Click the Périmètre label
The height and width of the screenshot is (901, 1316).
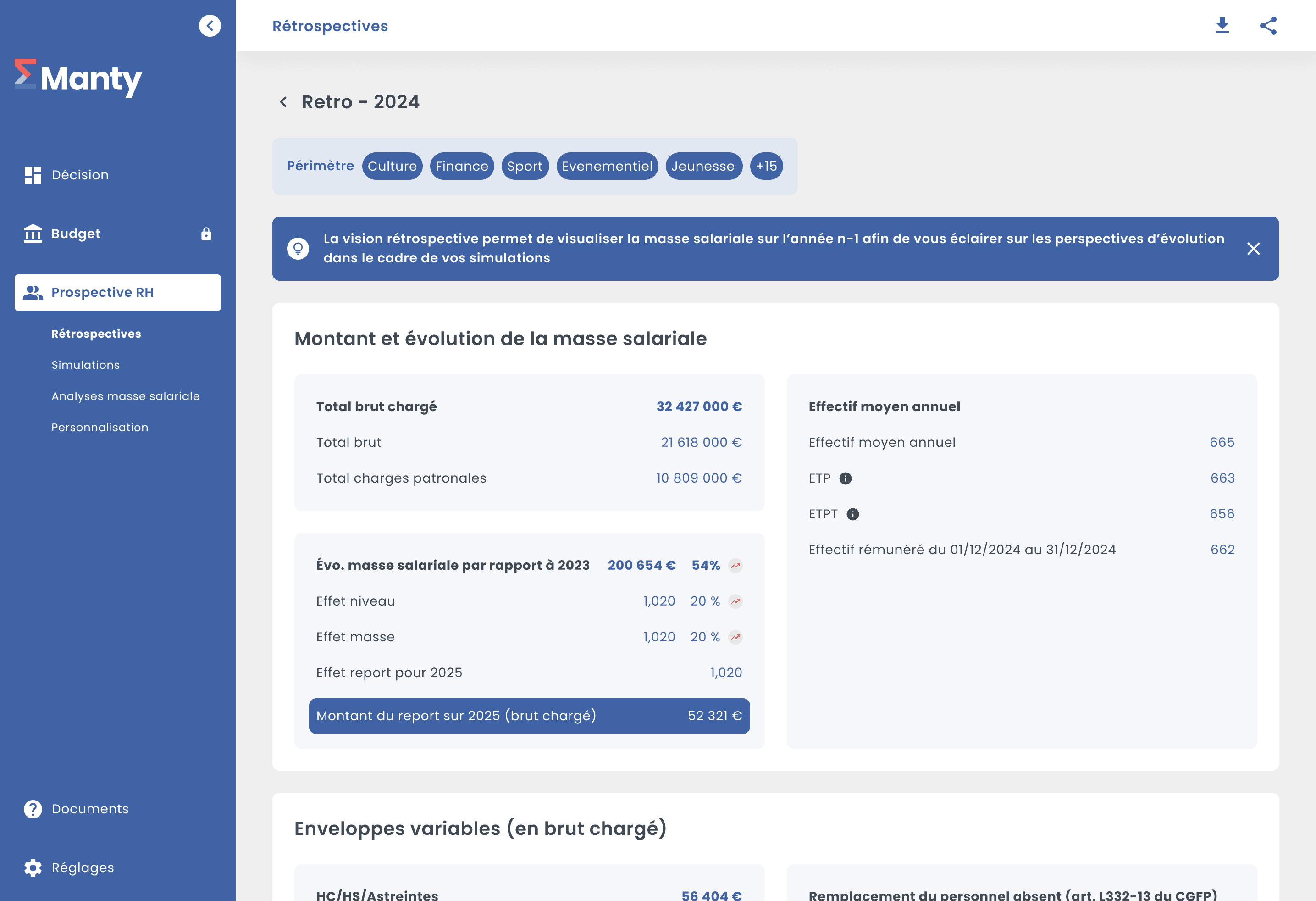(321, 166)
